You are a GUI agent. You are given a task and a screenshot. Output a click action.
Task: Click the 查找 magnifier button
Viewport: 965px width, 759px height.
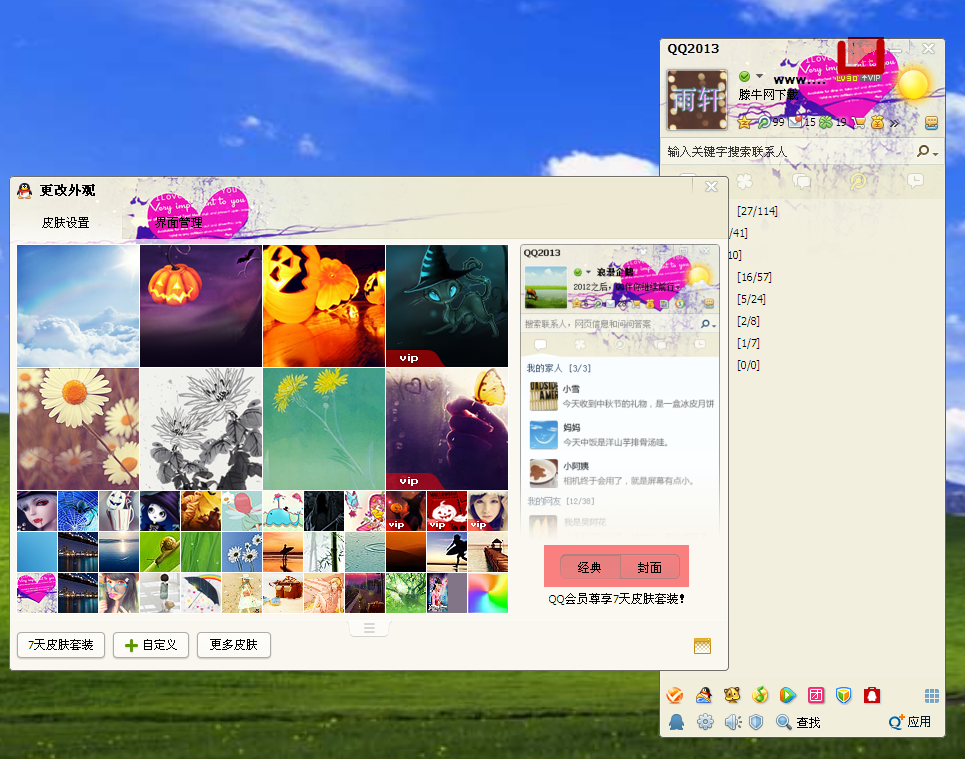(x=798, y=722)
